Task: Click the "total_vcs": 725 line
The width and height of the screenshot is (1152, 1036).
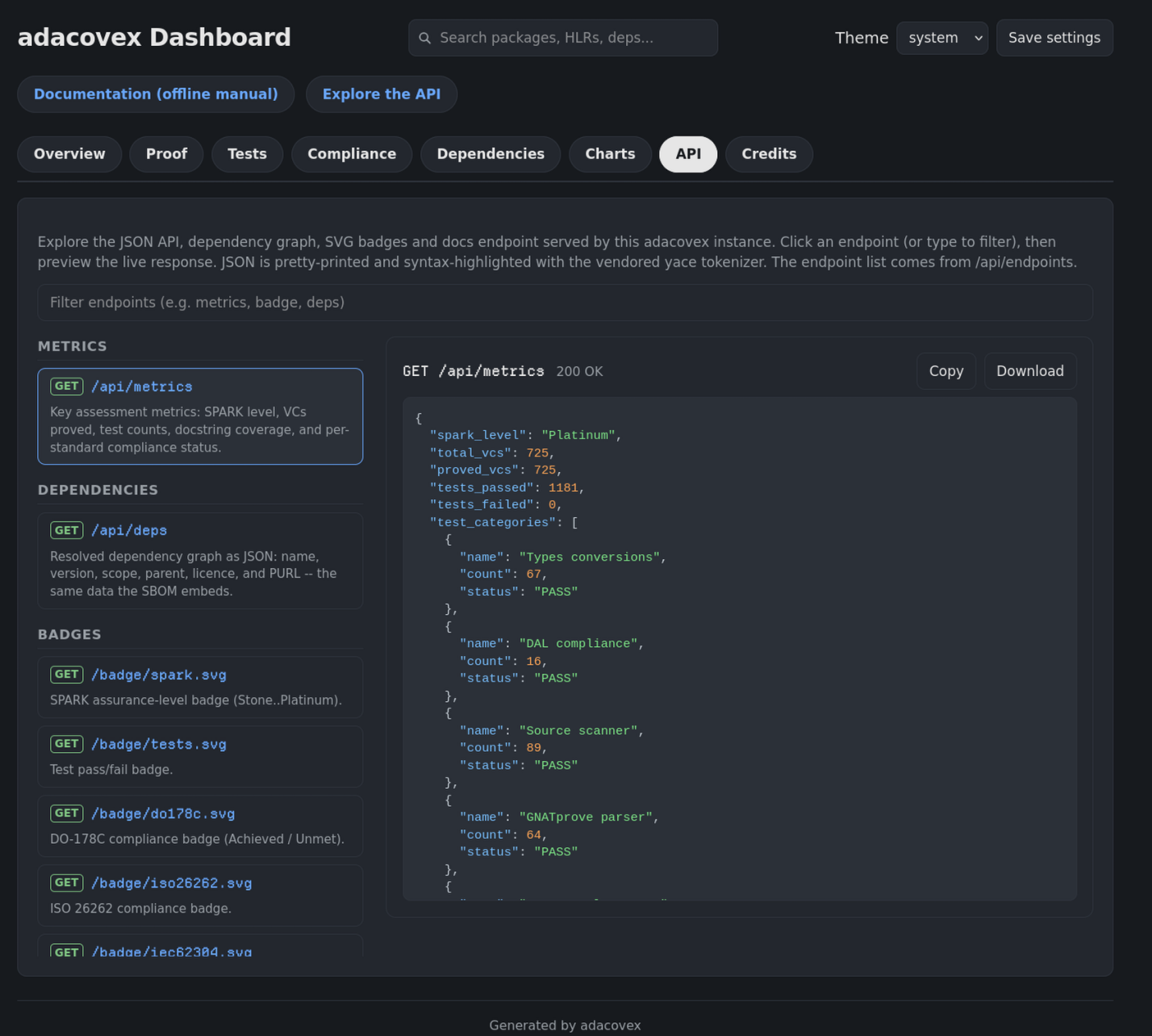Action: point(492,453)
